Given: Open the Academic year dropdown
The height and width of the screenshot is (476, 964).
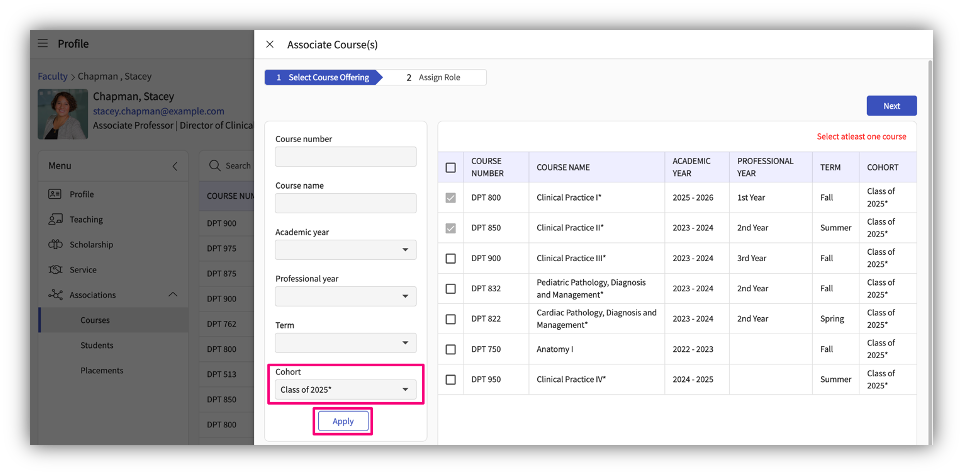Looking at the screenshot, I should (x=345, y=250).
